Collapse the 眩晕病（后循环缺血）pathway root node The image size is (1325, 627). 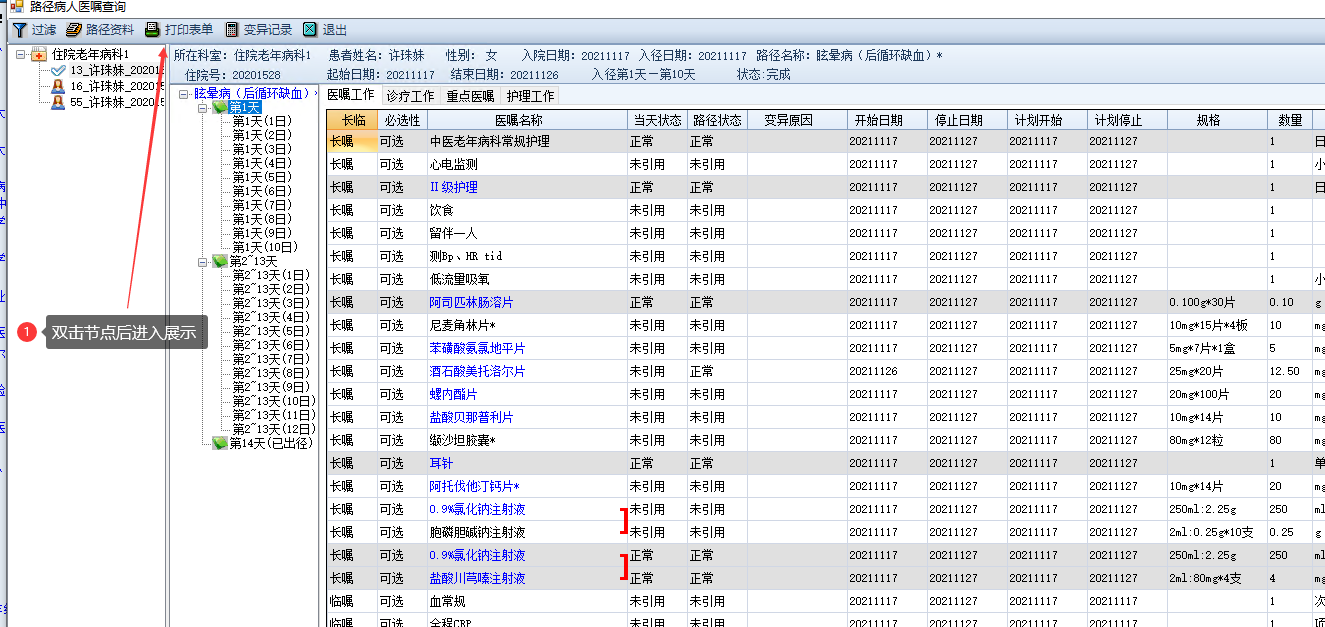185,93
